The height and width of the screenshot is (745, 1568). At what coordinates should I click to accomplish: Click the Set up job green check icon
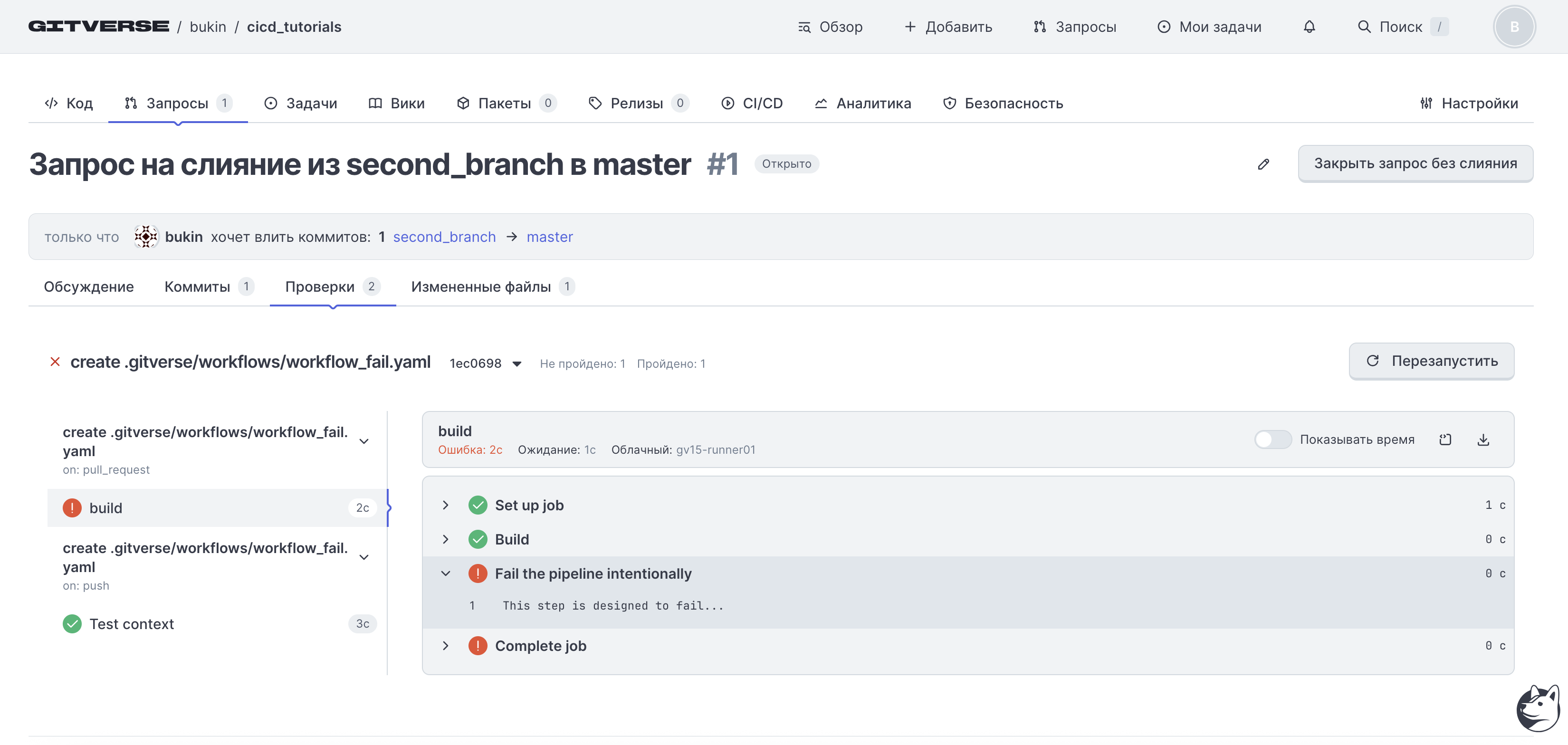click(x=478, y=505)
